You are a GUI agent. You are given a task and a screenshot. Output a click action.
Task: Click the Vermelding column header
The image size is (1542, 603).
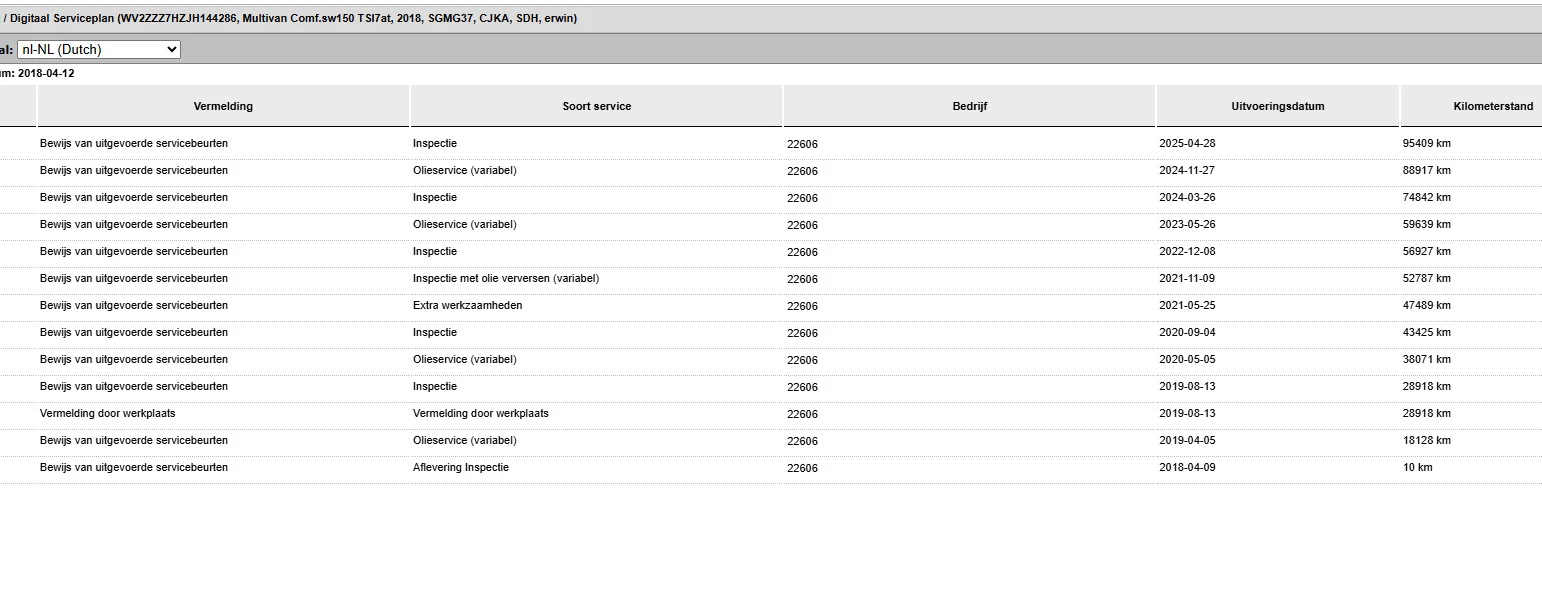tap(223, 106)
